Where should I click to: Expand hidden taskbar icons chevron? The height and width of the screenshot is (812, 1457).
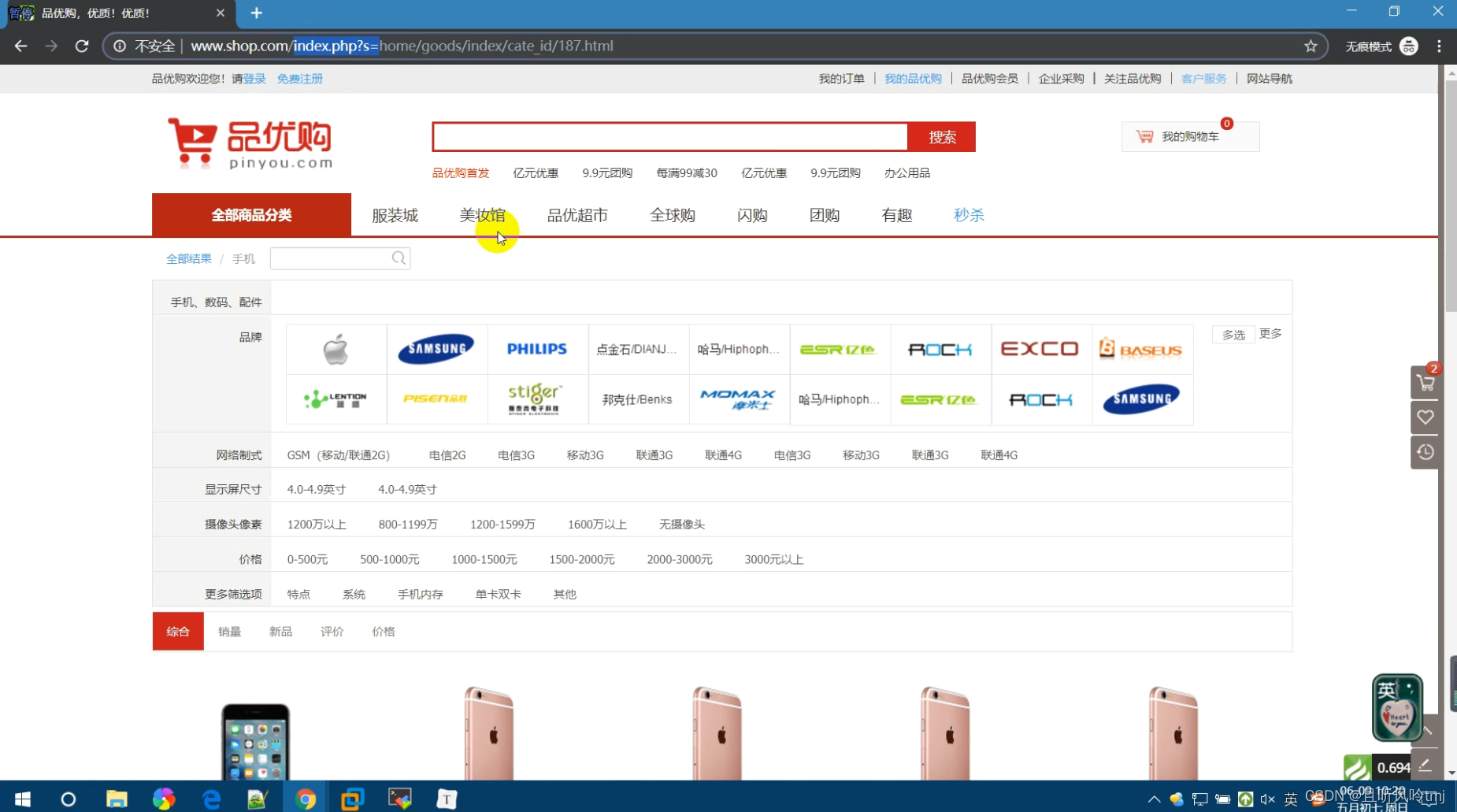pyautogui.click(x=1155, y=799)
